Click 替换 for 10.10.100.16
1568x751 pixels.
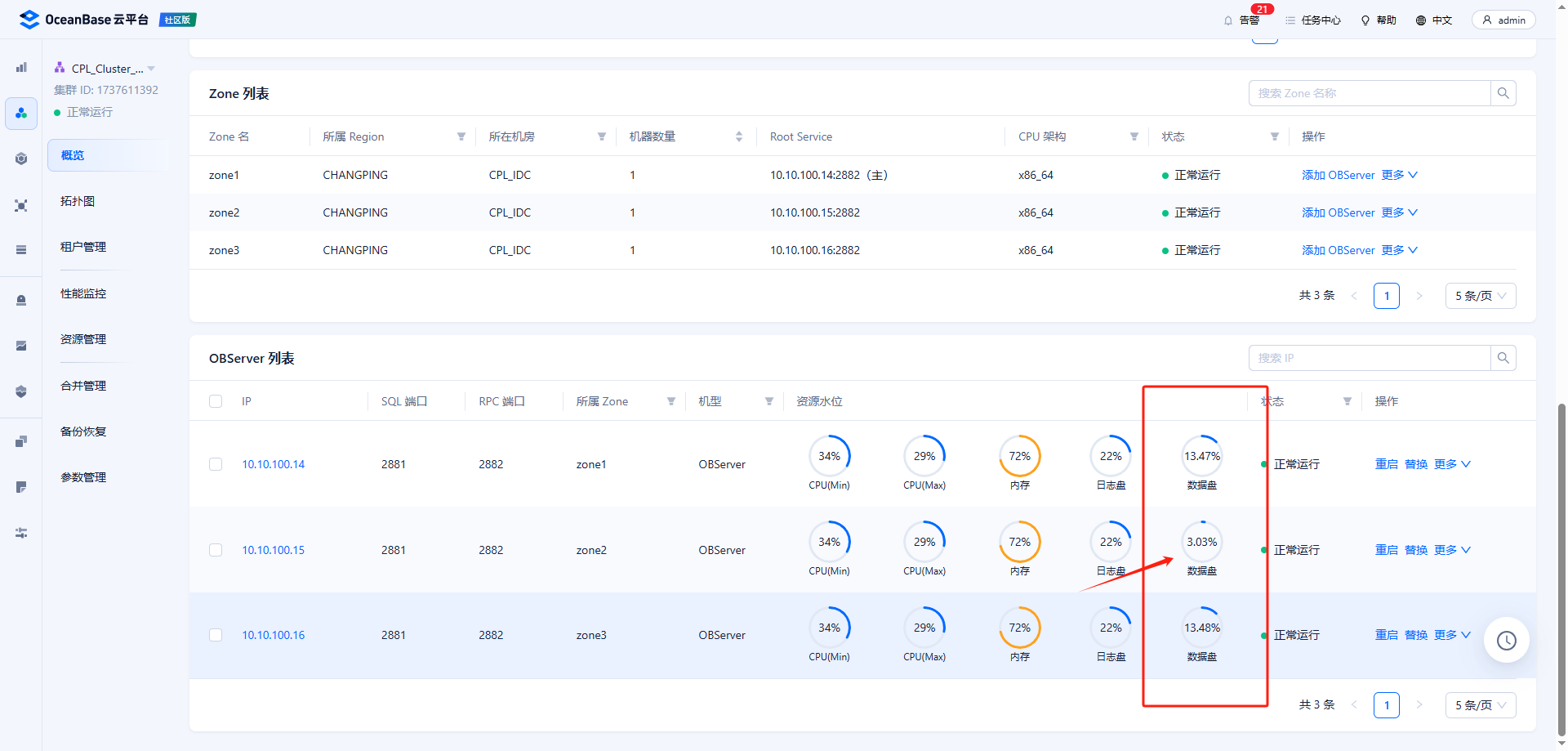click(x=1416, y=635)
